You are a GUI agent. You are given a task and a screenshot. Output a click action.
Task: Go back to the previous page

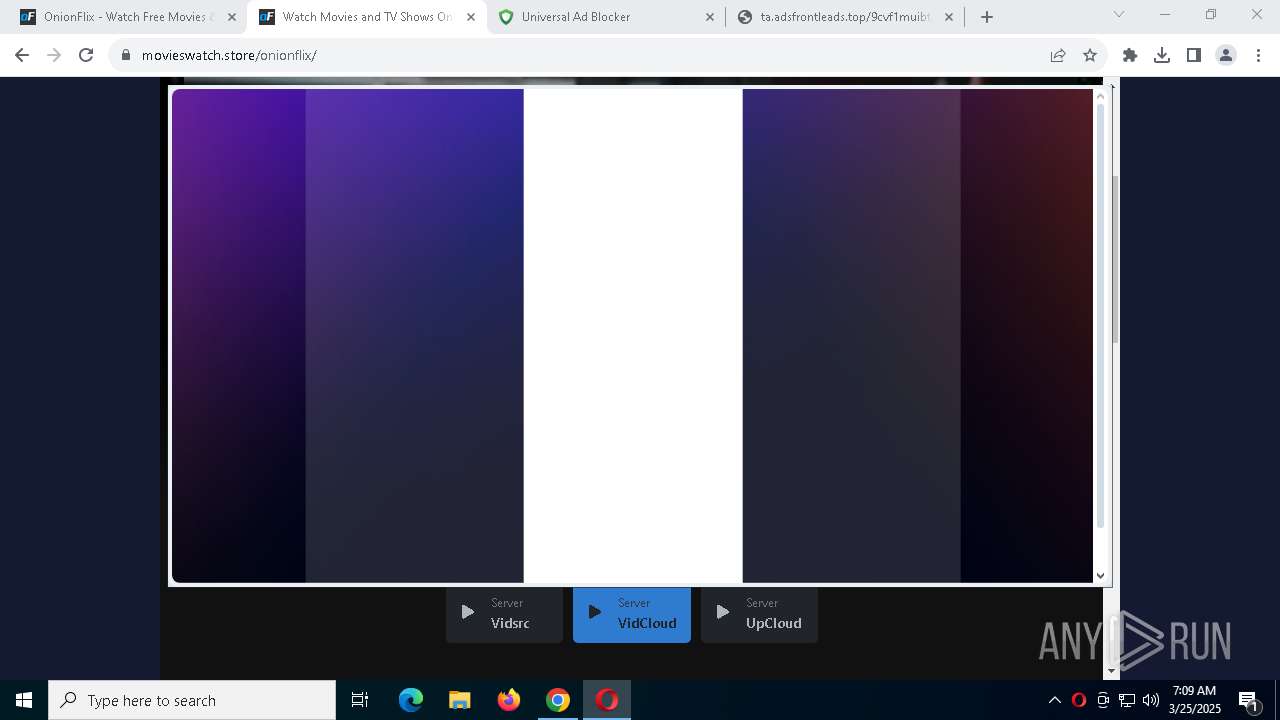point(22,55)
